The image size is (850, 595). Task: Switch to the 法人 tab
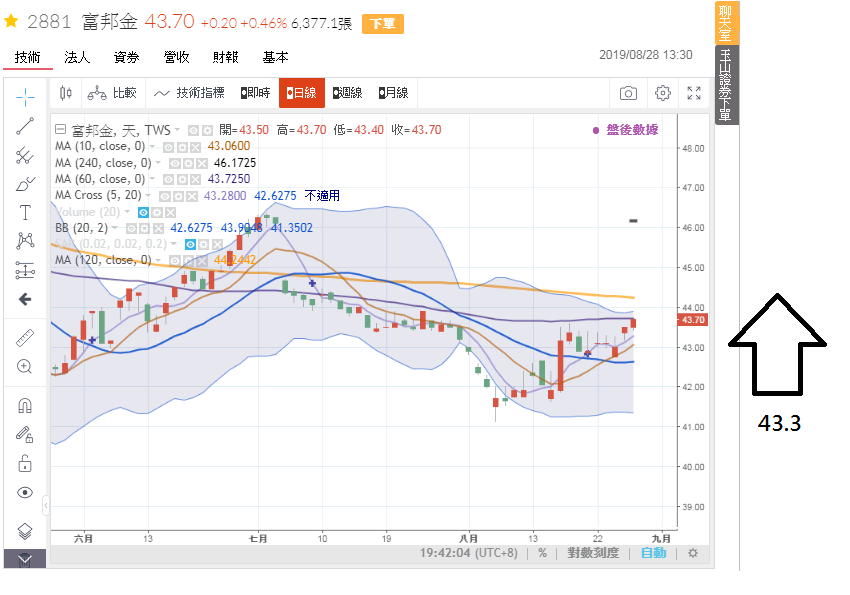77,57
